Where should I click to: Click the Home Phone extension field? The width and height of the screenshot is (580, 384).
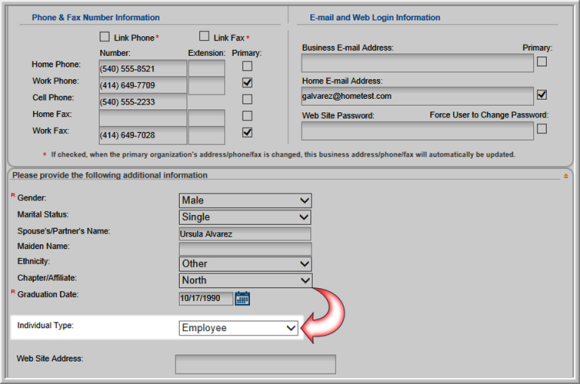[206, 68]
